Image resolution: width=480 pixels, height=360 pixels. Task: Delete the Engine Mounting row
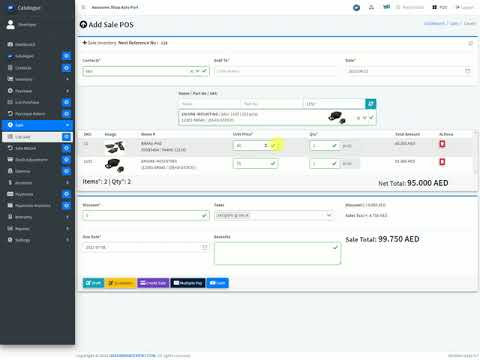[442, 162]
